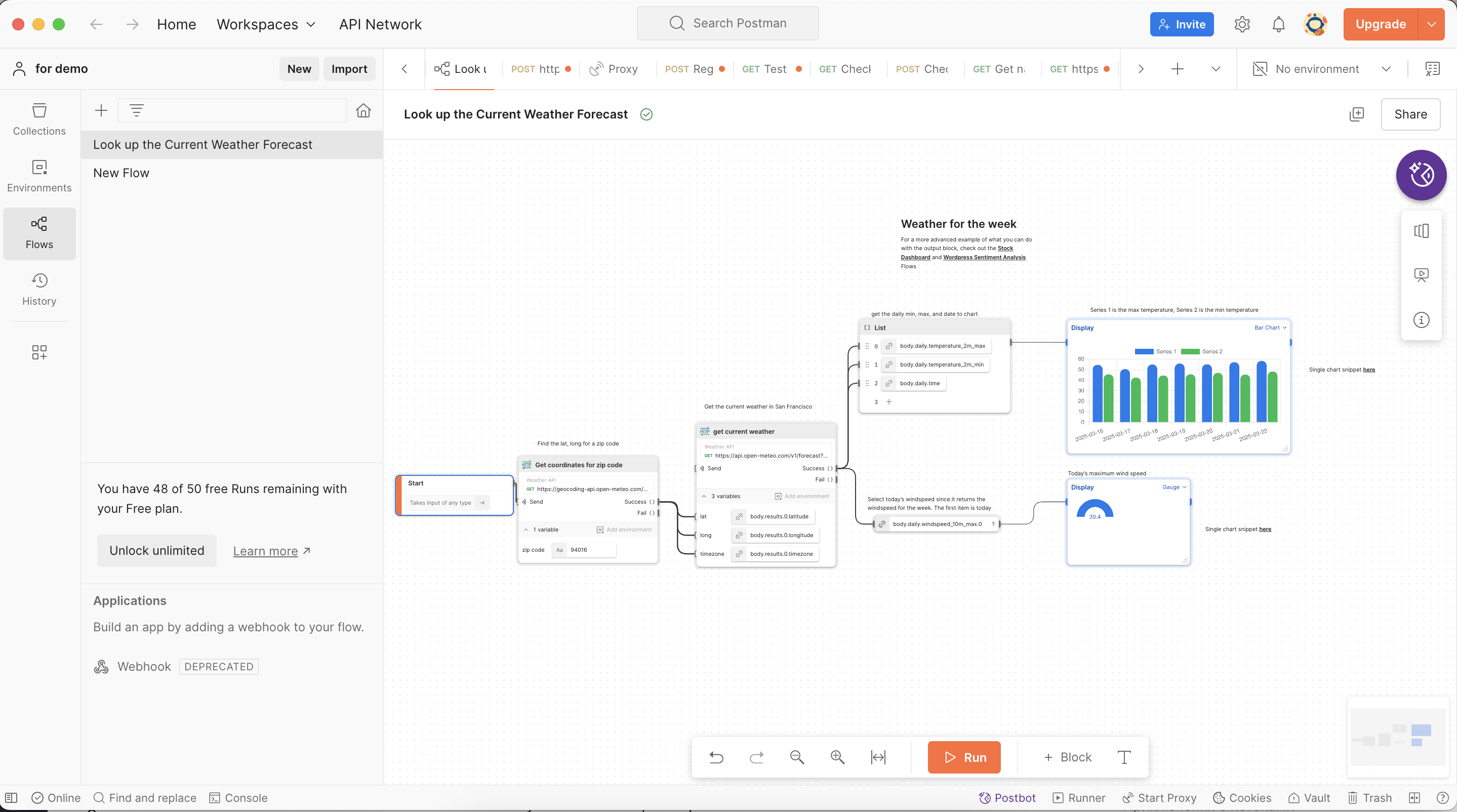
Task: Click the Import button
Action: pyautogui.click(x=349, y=69)
